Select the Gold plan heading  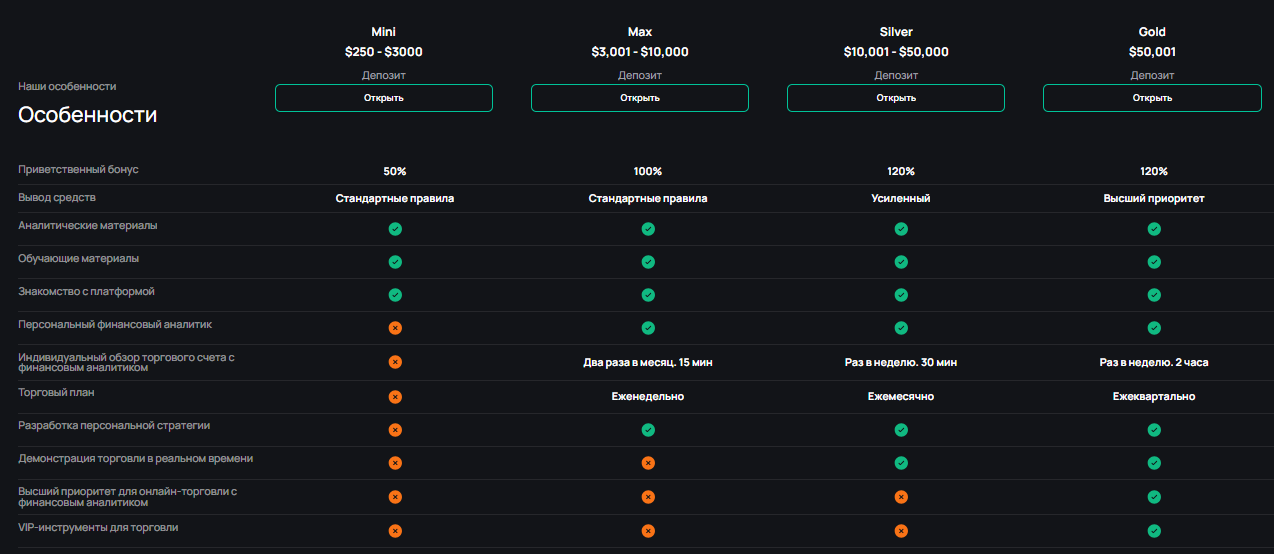click(1152, 32)
